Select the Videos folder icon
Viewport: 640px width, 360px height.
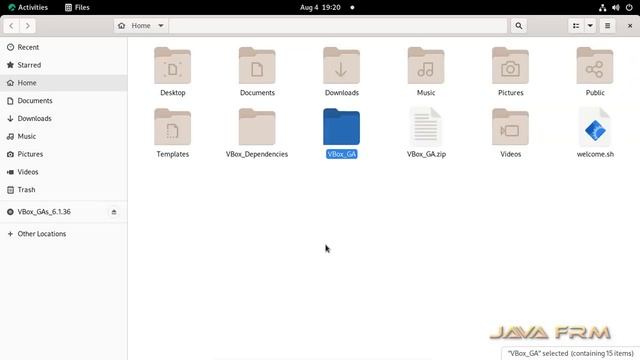(x=511, y=127)
